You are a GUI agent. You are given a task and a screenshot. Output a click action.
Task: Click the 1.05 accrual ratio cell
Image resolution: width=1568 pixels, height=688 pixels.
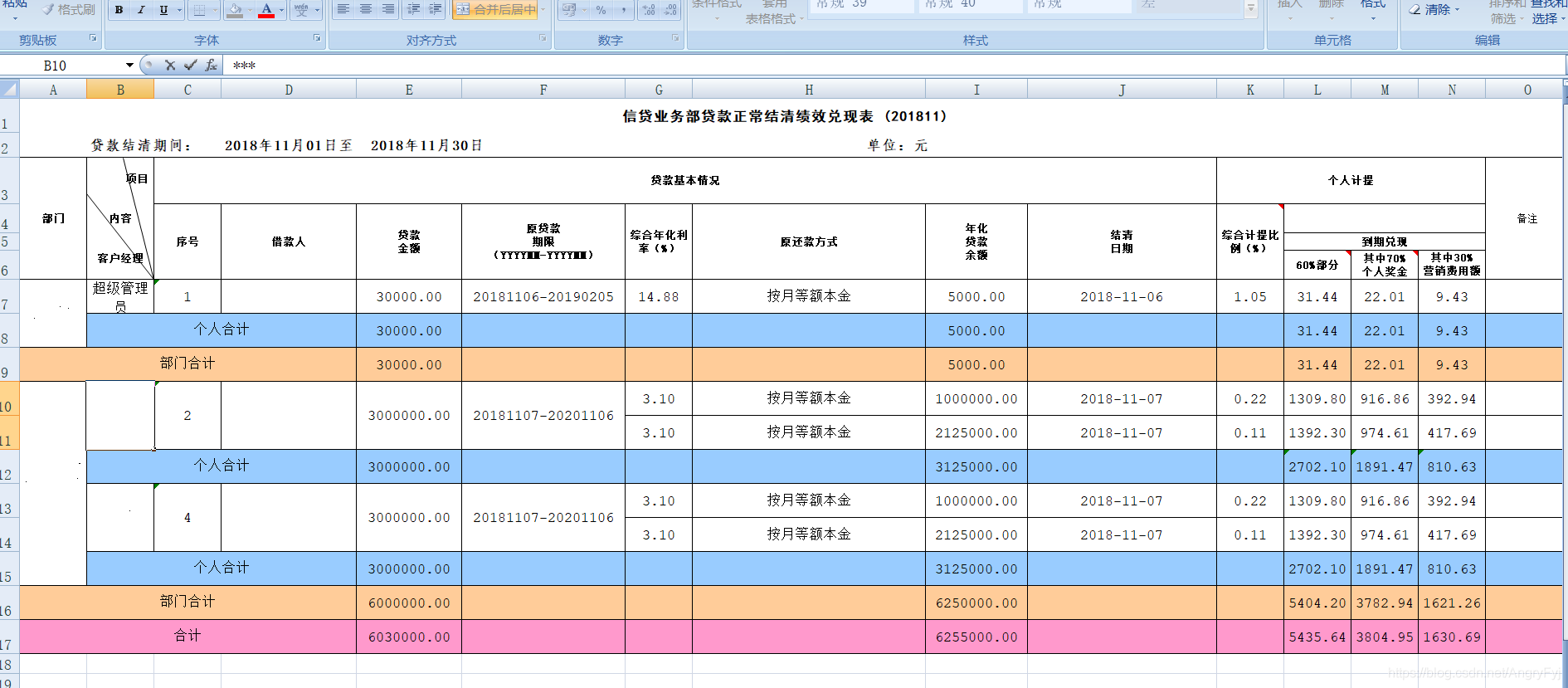pos(1250,296)
